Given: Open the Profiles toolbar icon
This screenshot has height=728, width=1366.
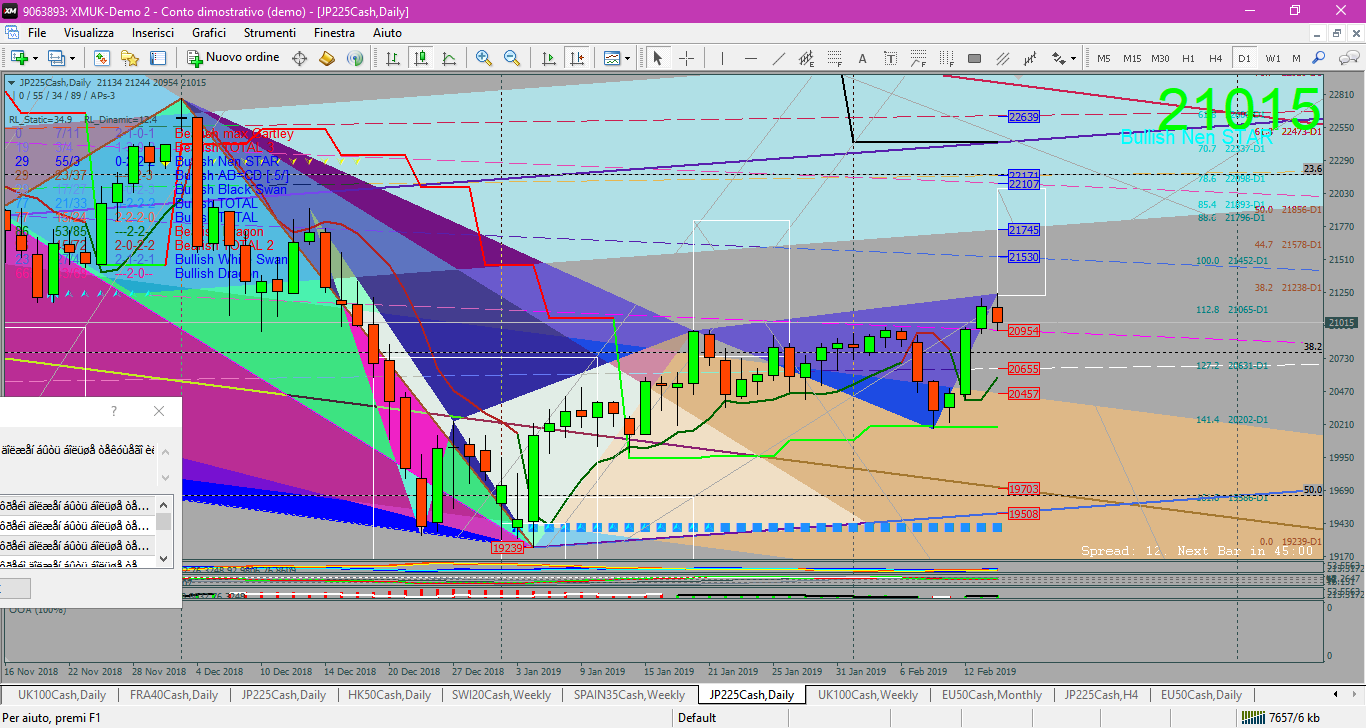Looking at the screenshot, I should [x=57, y=58].
